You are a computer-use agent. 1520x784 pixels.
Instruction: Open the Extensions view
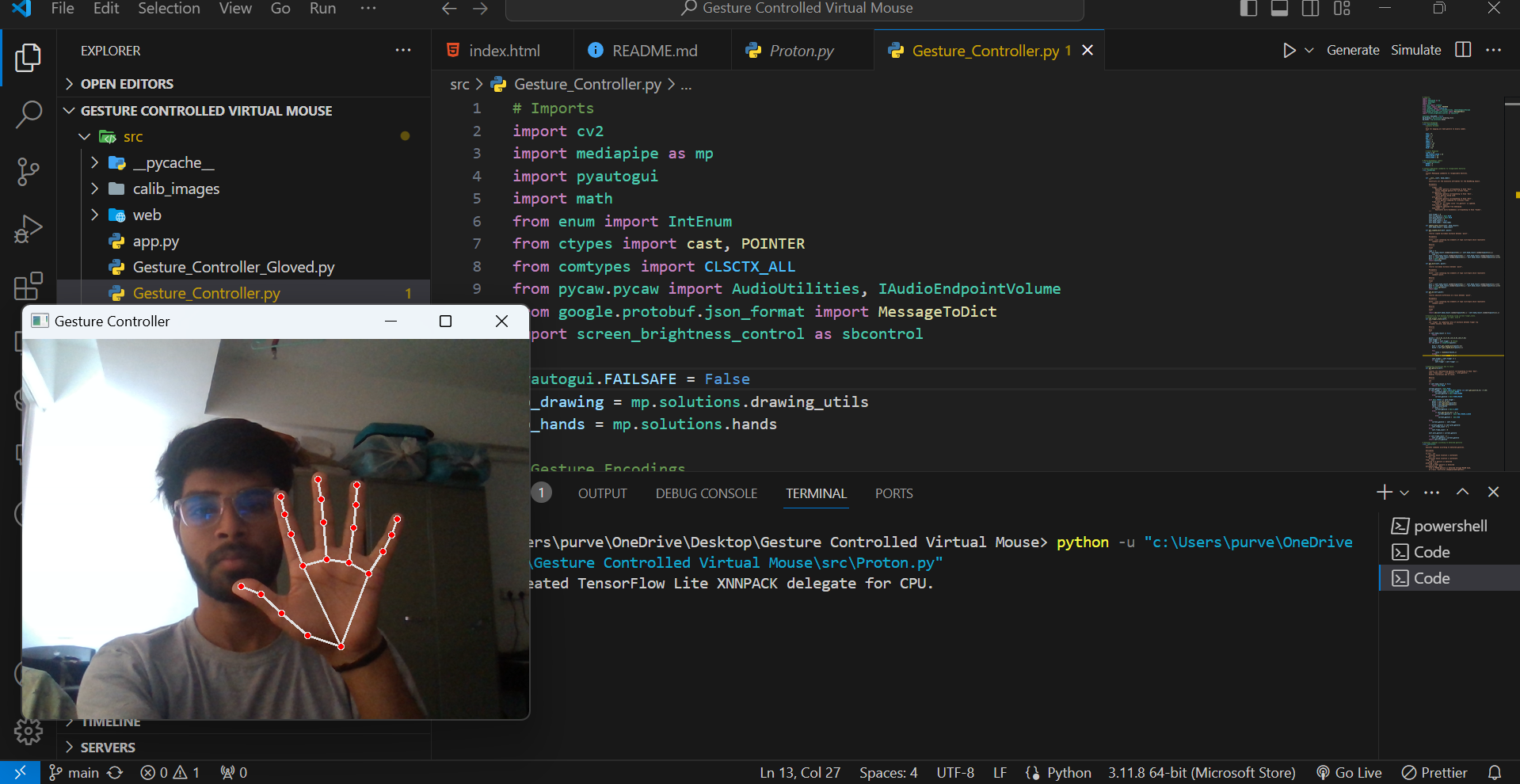coord(29,286)
